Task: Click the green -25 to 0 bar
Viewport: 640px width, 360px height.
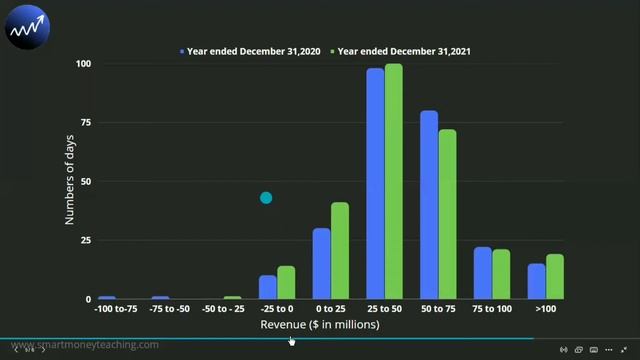Action: coord(286,282)
